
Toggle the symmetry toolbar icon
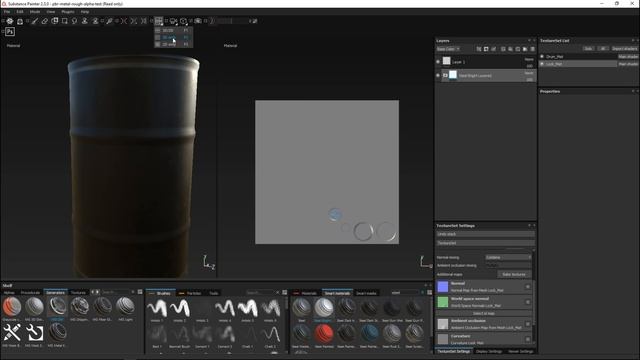(124, 21)
